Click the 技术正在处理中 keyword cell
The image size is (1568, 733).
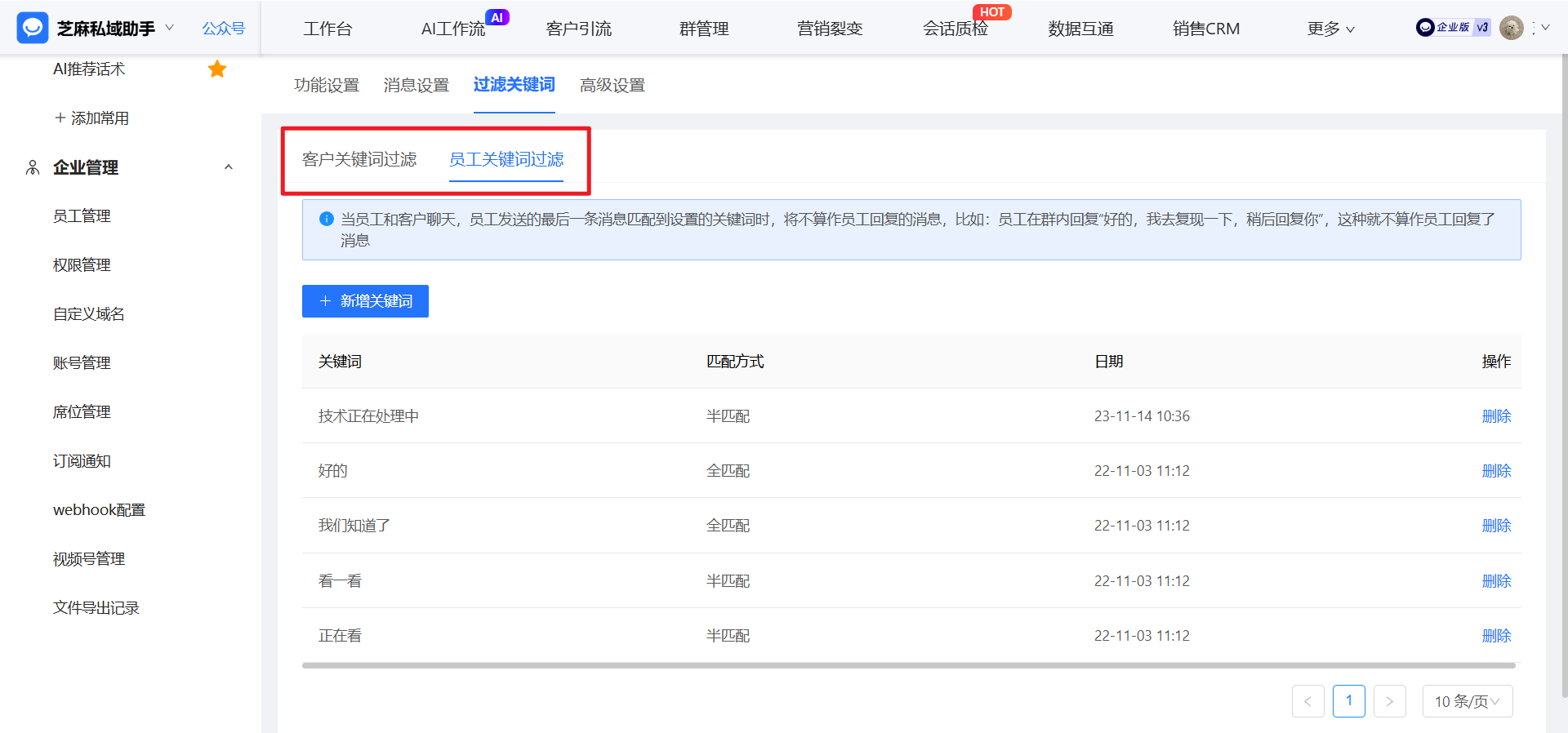368,416
